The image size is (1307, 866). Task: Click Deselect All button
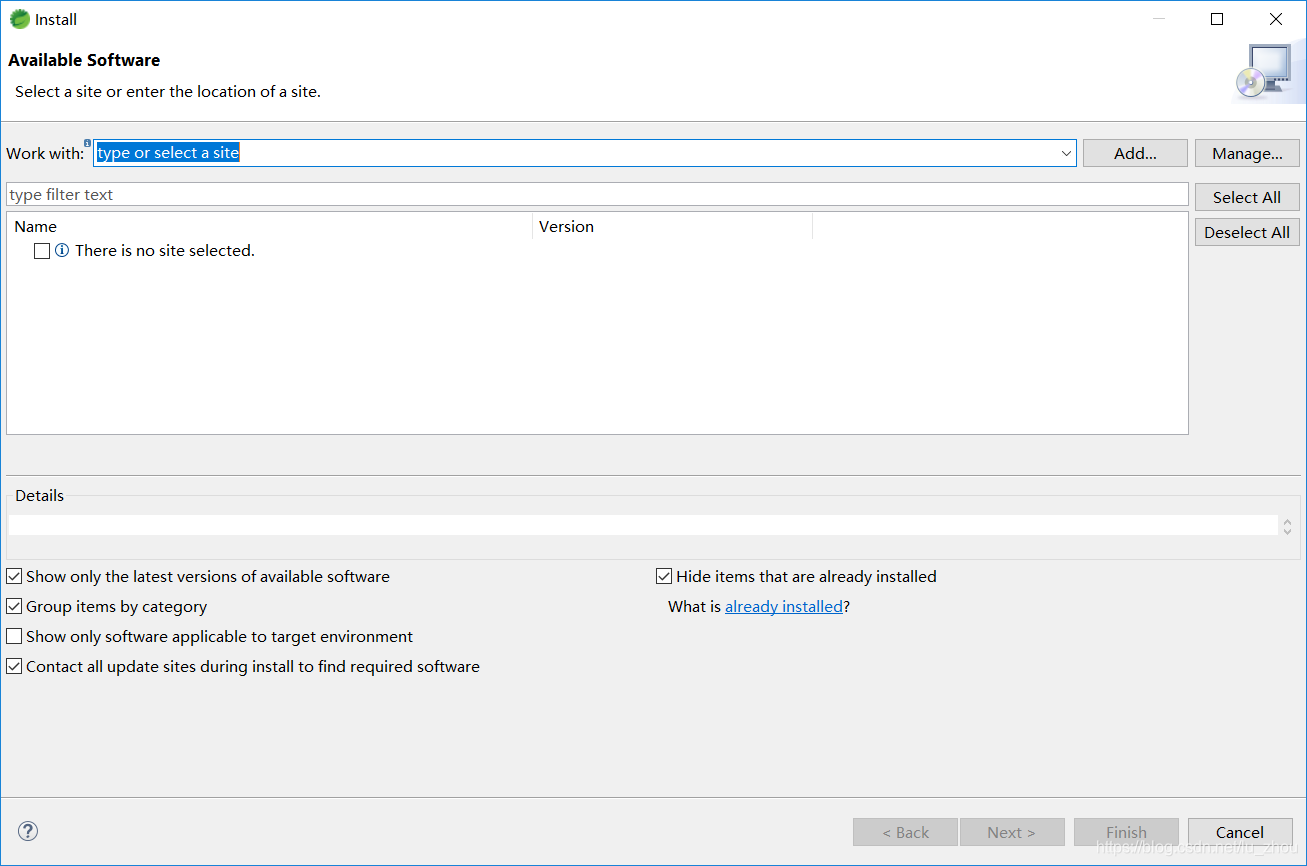point(1247,232)
